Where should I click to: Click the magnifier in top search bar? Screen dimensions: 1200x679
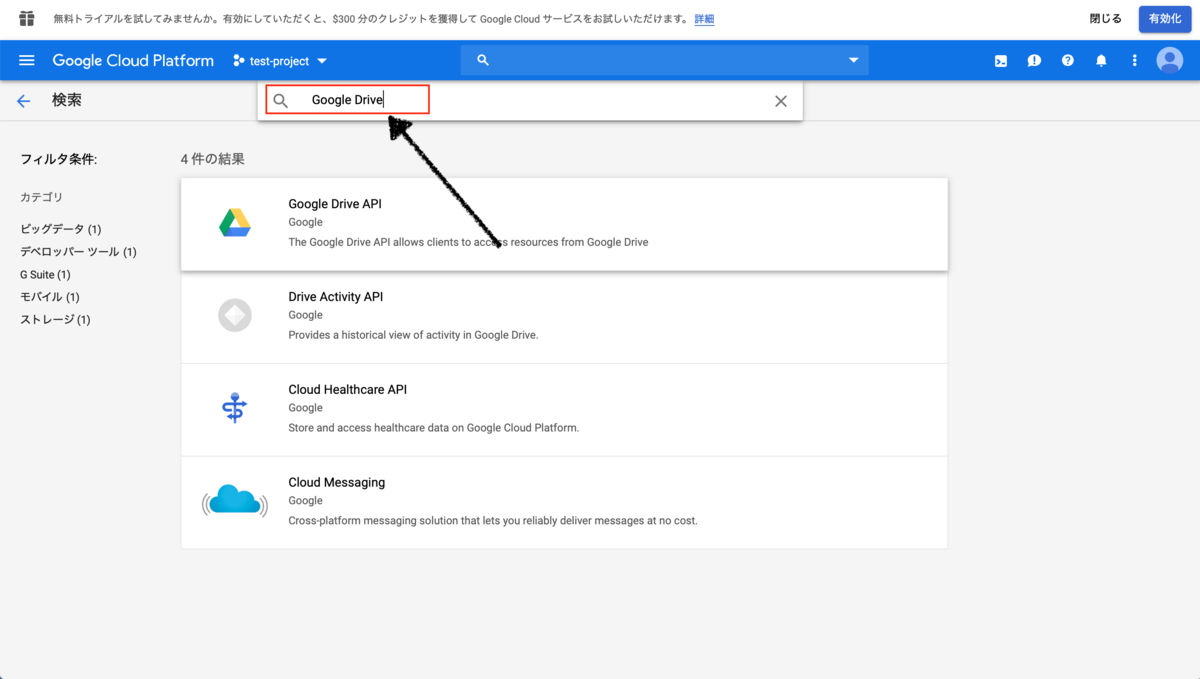483,60
